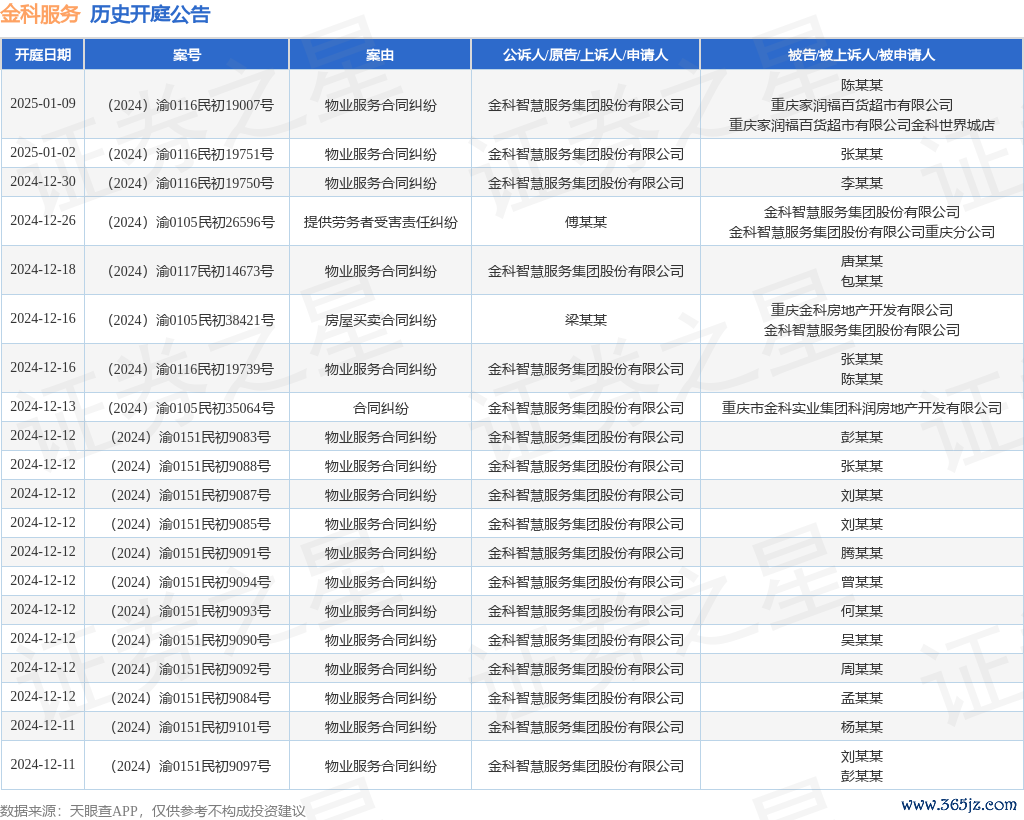Viewport: 1024px width, 820px height.
Task: Select the date 2024-12-30
Action: pyautogui.click(x=43, y=182)
